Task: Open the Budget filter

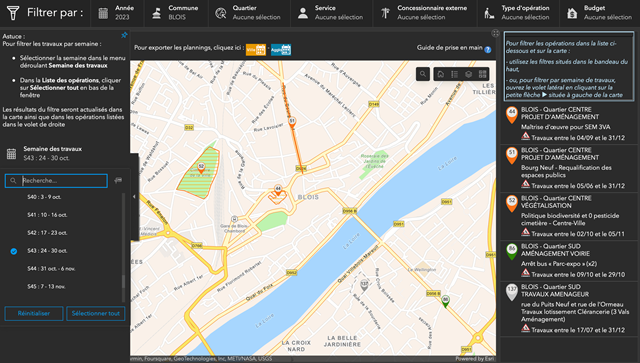Action: pos(600,13)
